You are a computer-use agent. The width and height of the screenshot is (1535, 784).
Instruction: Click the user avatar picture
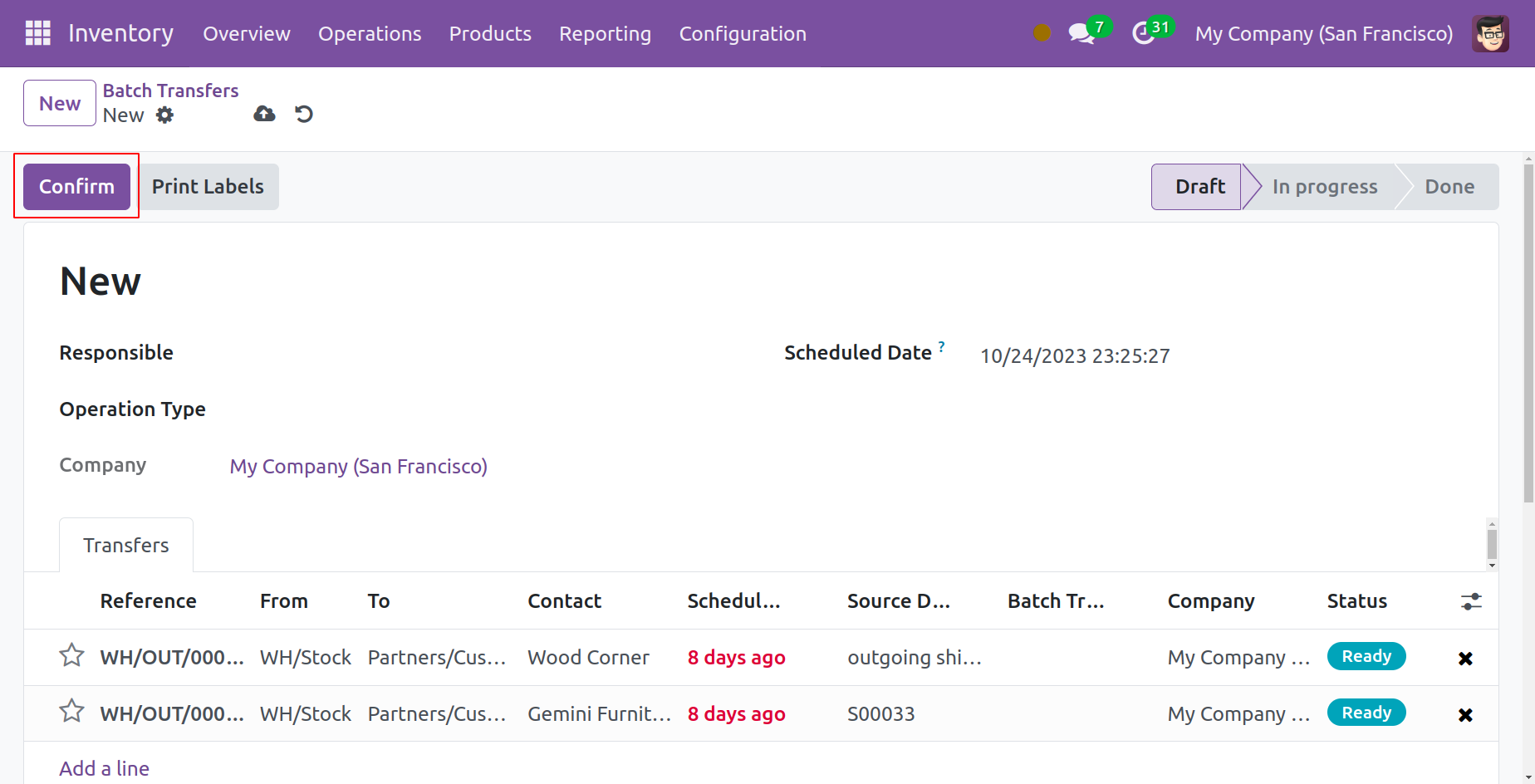pos(1490,33)
